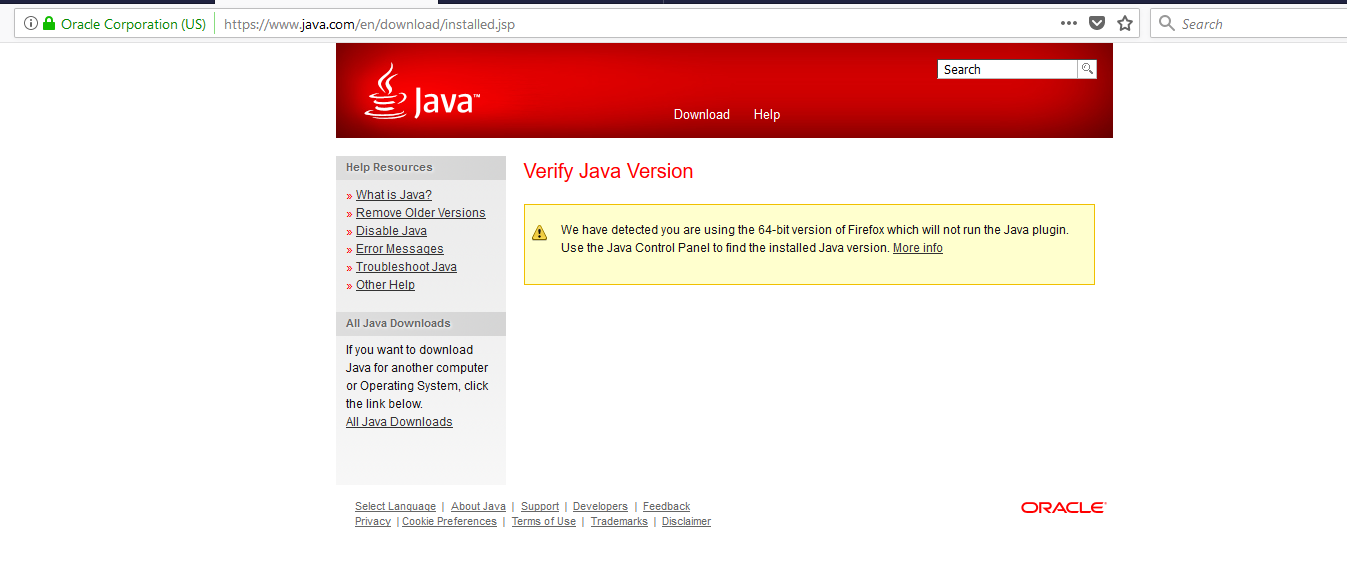Open the Download menu in the Java header
The height and width of the screenshot is (568, 1347).
pyautogui.click(x=701, y=115)
